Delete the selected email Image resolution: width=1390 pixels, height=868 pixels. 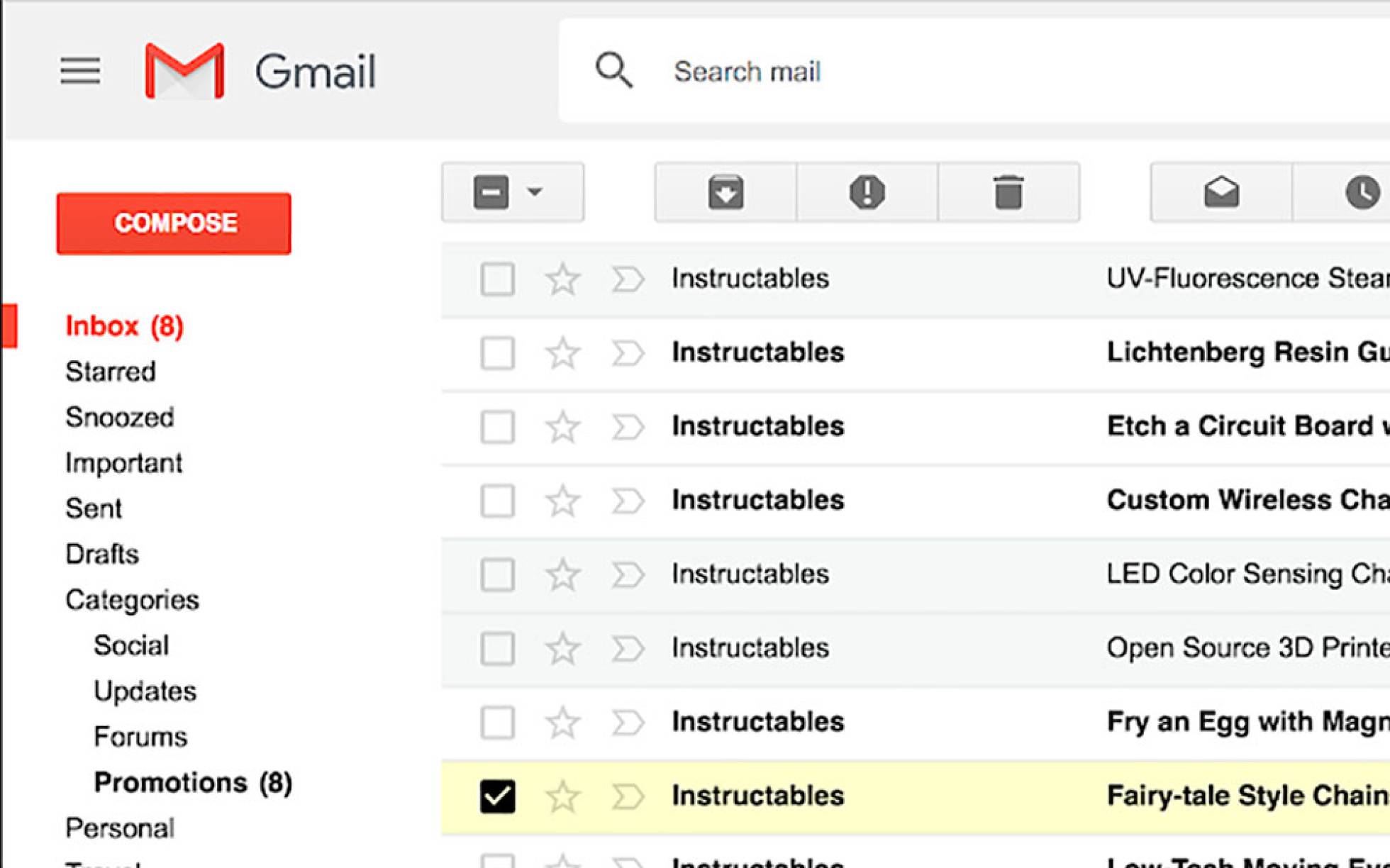click(1008, 192)
